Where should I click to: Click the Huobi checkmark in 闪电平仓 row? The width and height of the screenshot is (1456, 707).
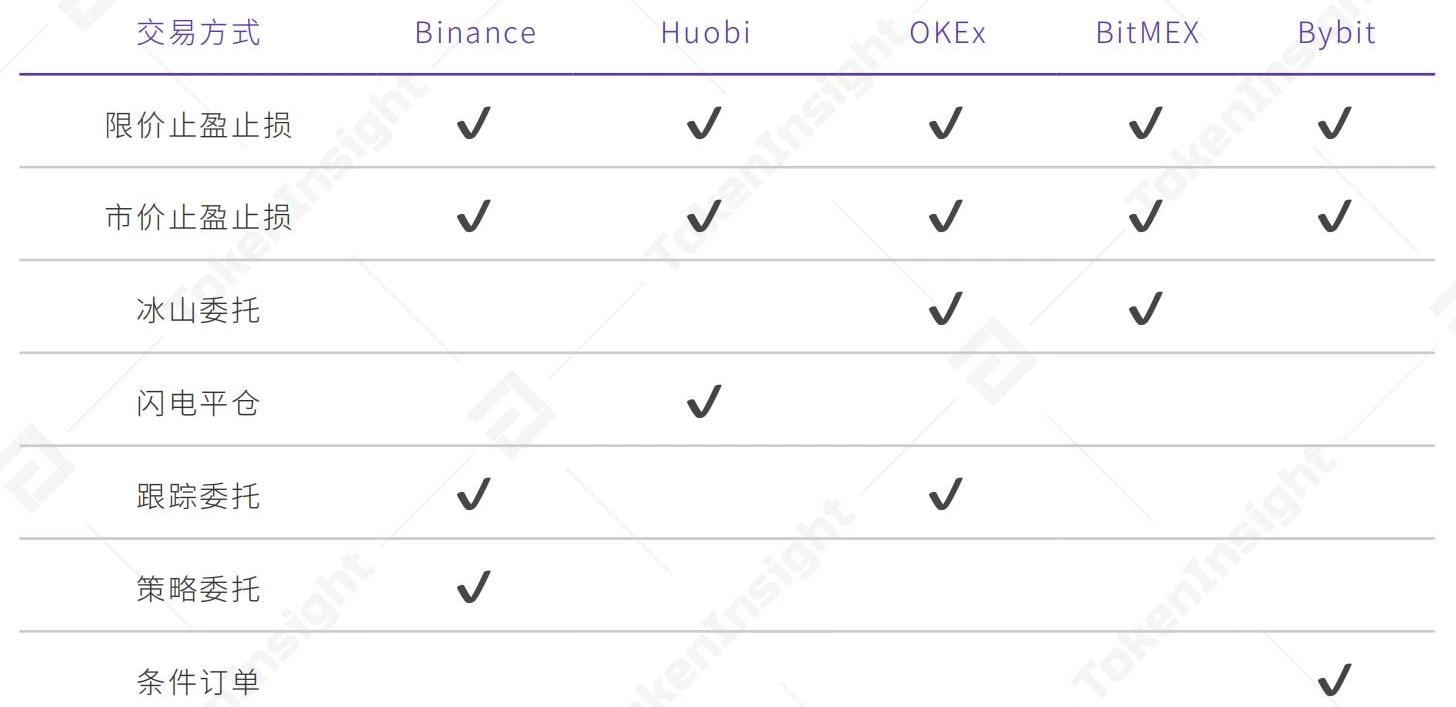[704, 402]
